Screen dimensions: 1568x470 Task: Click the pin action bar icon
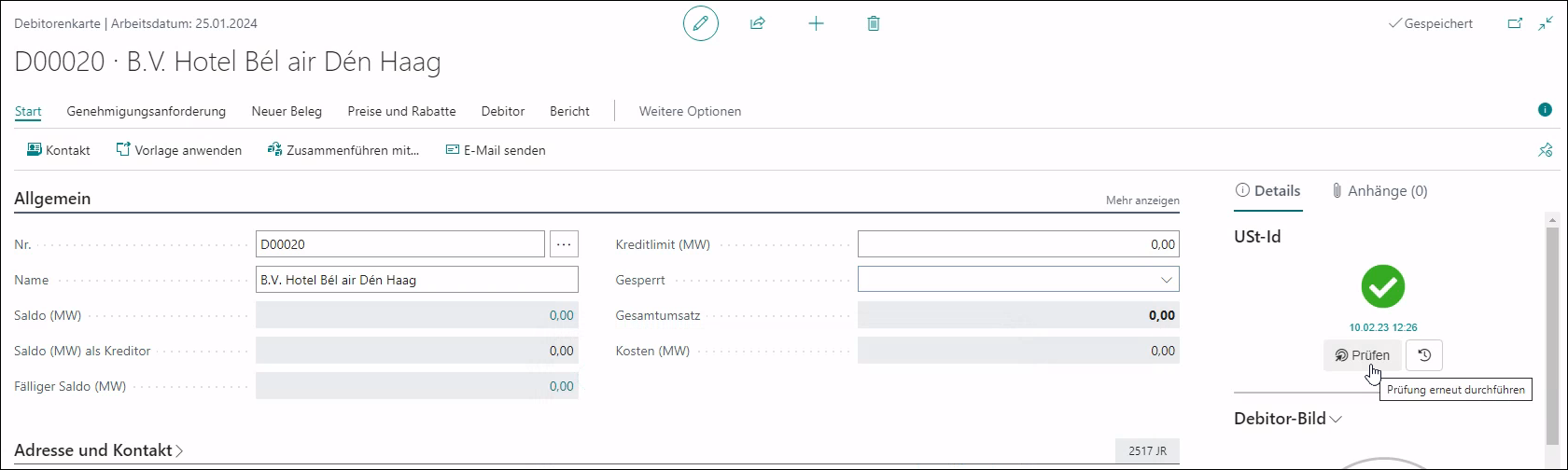pos(1545,150)
